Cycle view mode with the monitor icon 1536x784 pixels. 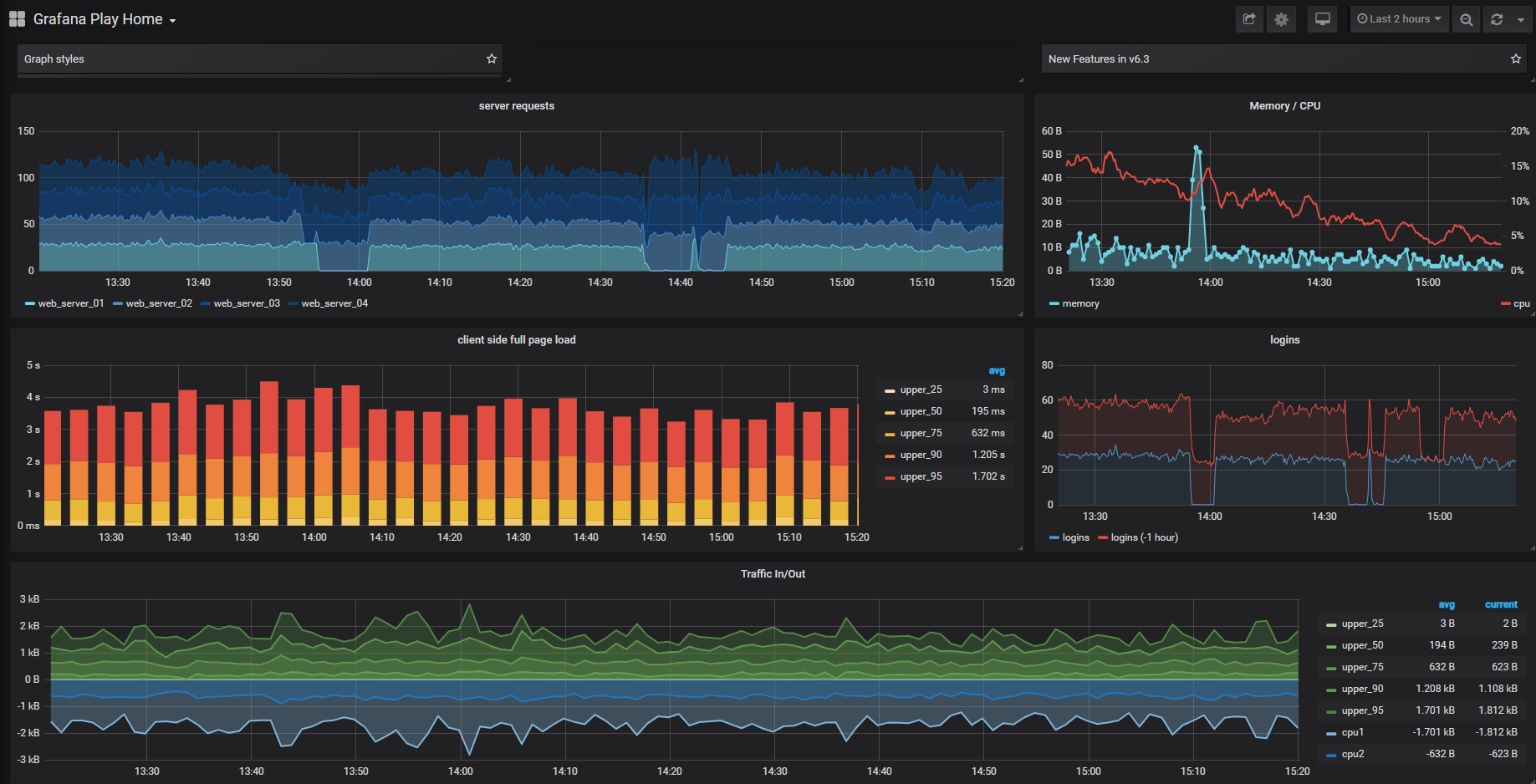1323,19
